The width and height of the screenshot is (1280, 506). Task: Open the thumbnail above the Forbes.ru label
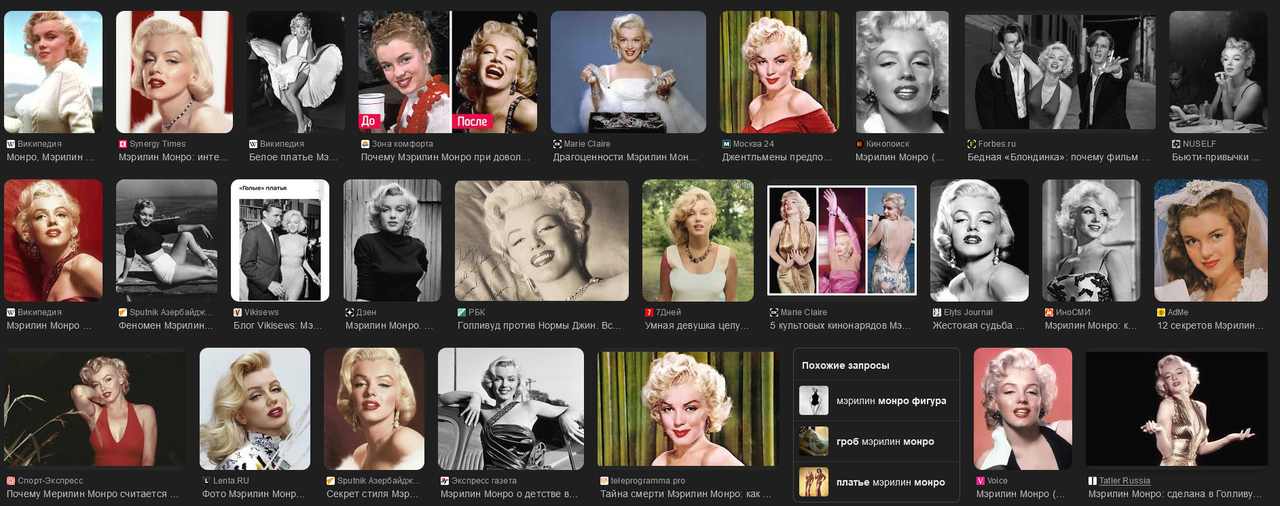click(x=1060, y=72)
